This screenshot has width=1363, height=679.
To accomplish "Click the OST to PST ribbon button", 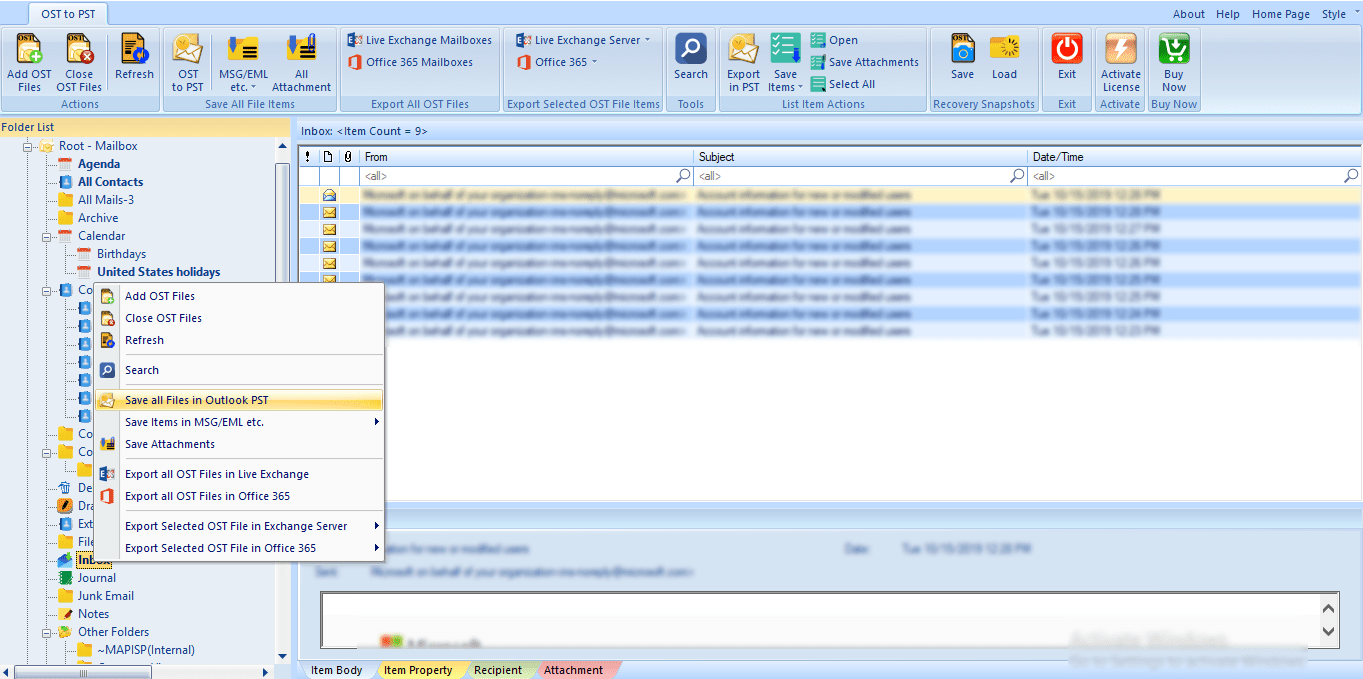I will tap(187, 62).
